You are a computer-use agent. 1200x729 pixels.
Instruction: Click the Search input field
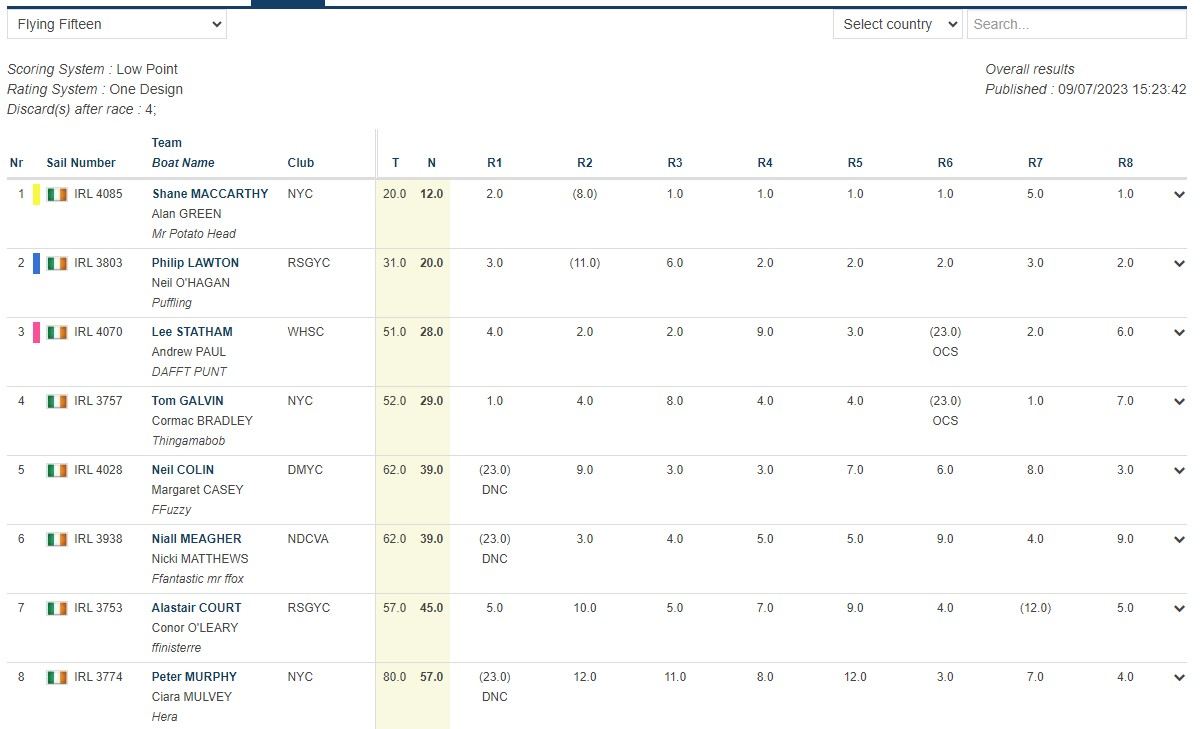click(1076, 24)
